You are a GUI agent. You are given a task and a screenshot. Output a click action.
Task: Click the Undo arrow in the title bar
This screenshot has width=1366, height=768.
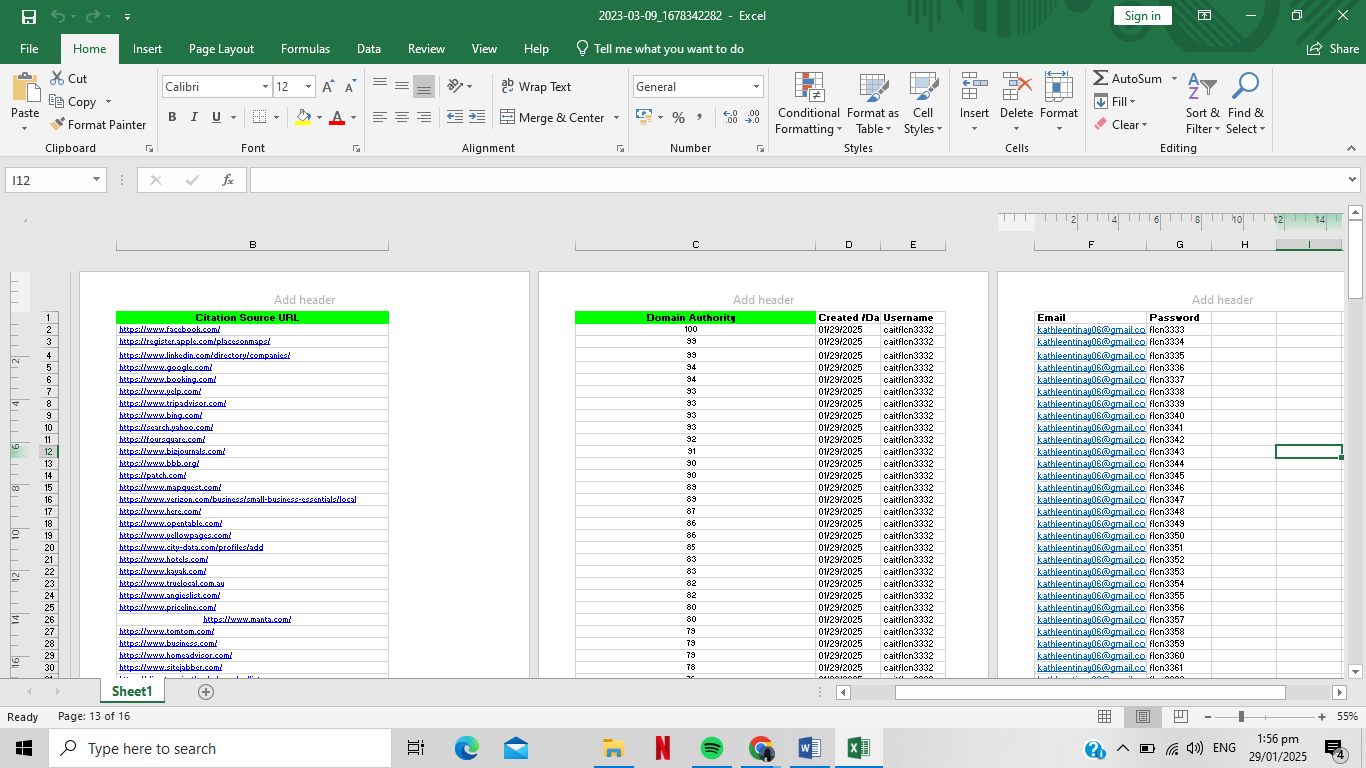[x=57, y=16]
